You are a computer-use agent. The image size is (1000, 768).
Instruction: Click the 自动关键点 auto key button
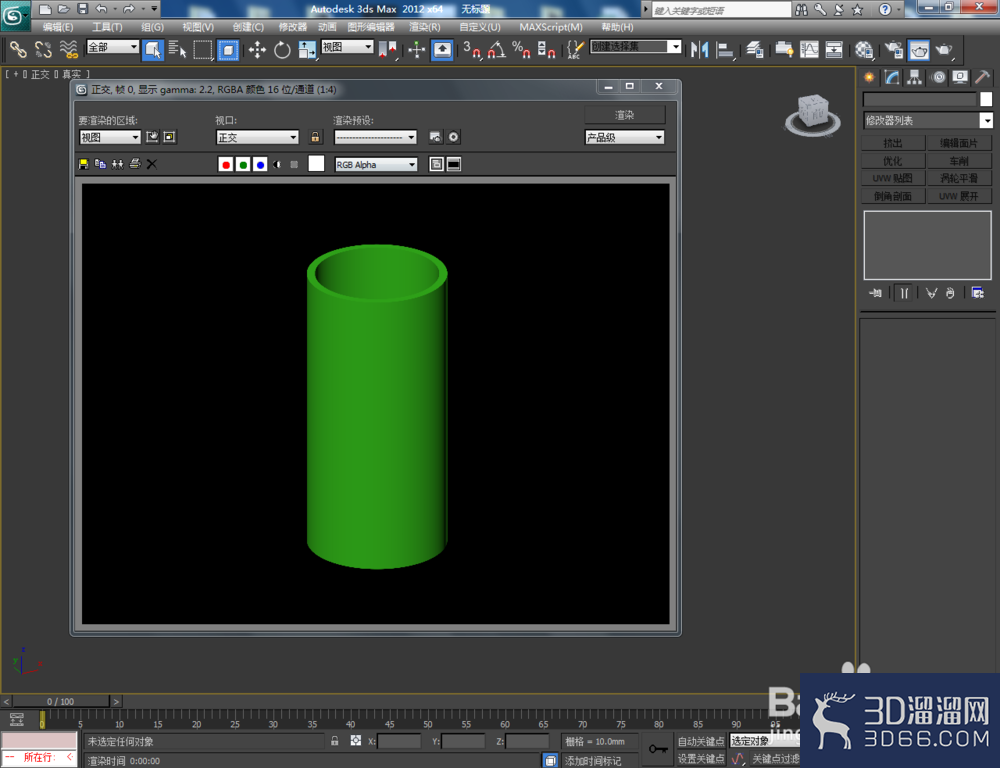pos(700,741)
